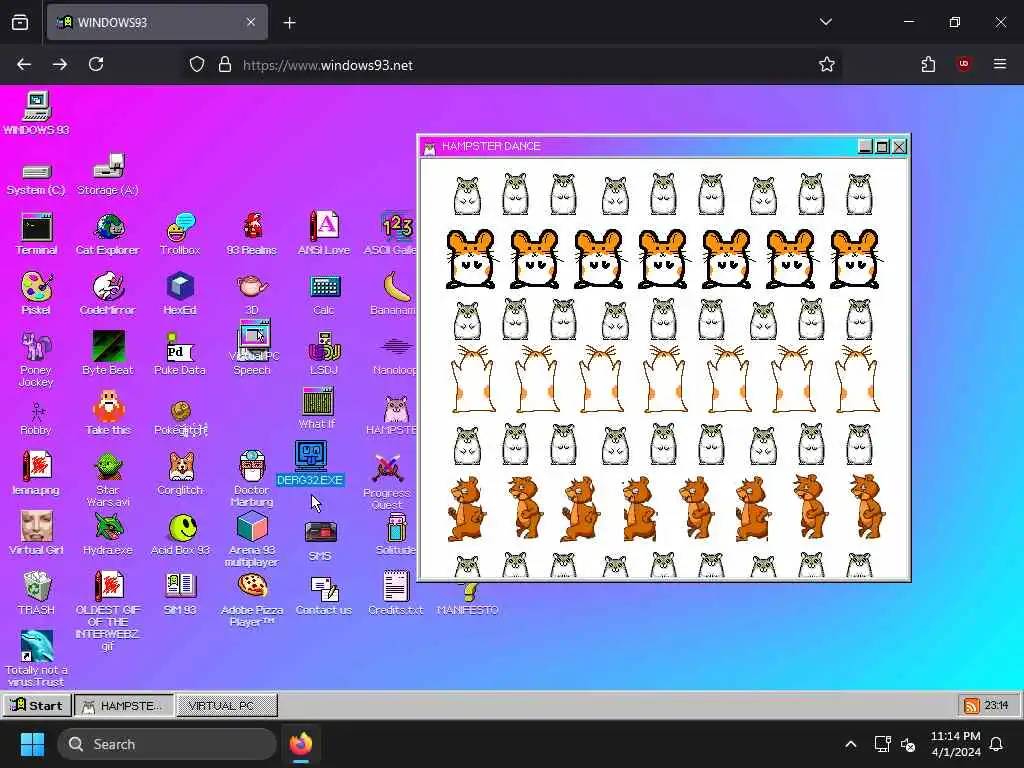
Task: Open the SIM 93 icon
Action: tap(180, 594)
